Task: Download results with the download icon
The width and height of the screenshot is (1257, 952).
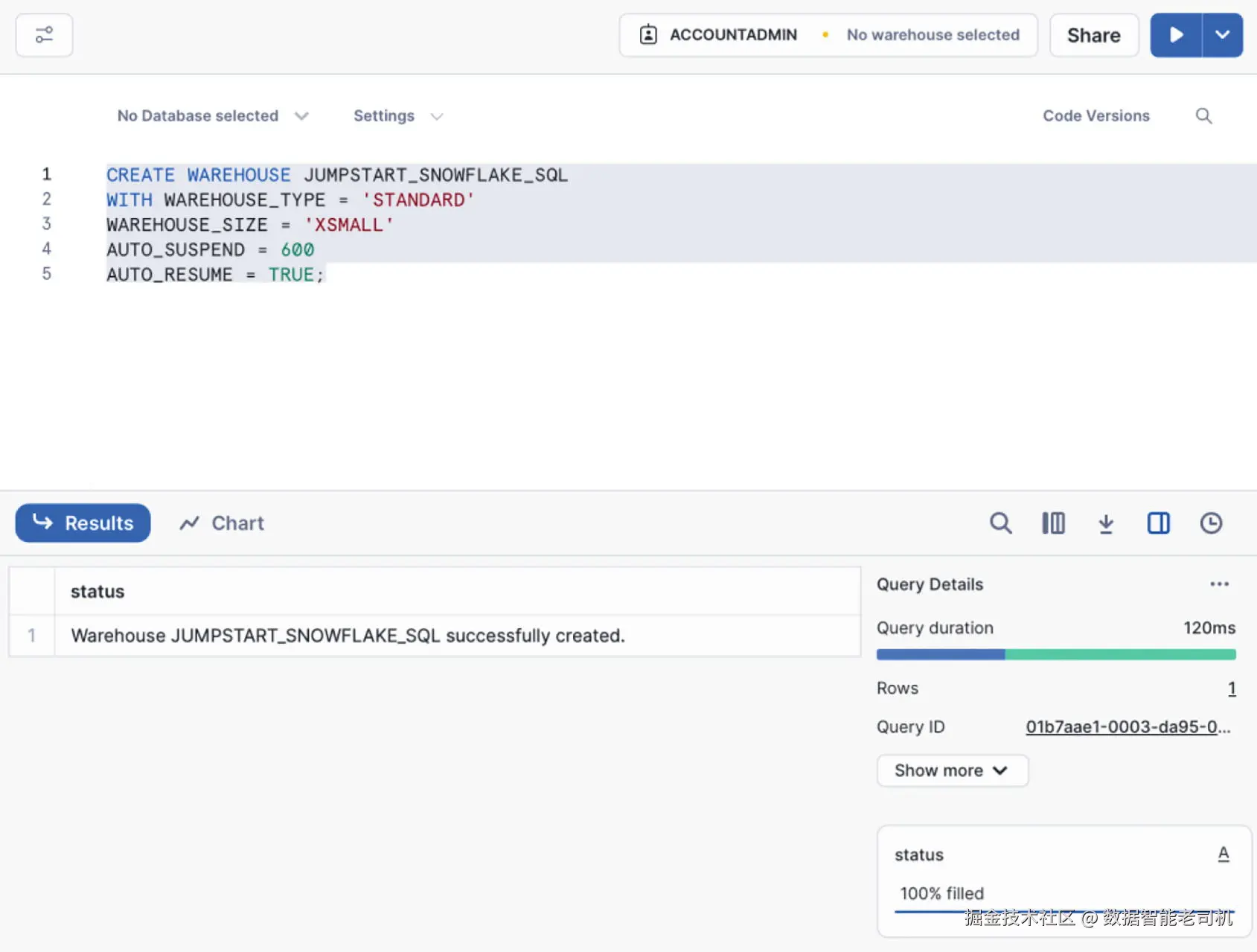Action: 1106,523
